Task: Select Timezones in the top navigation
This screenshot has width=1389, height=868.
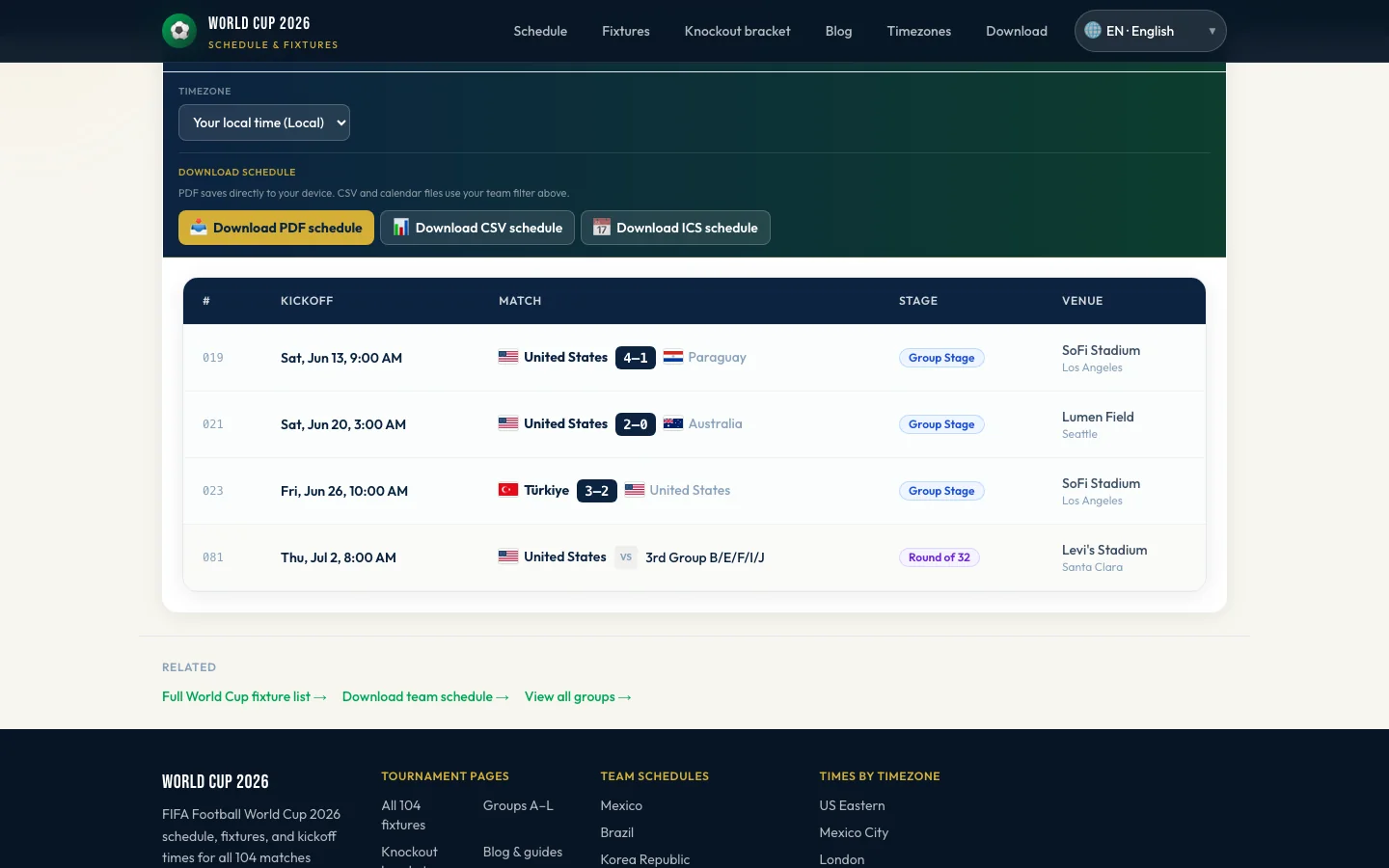Action: tap(919, 31)
